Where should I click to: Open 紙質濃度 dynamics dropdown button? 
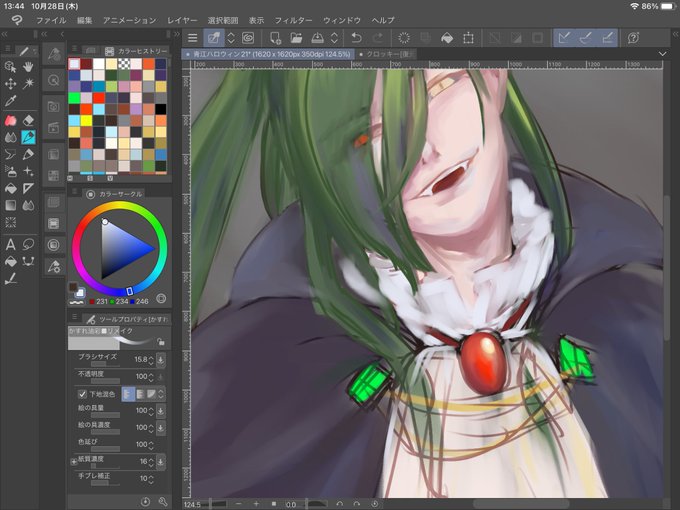[x=160, y=461]
